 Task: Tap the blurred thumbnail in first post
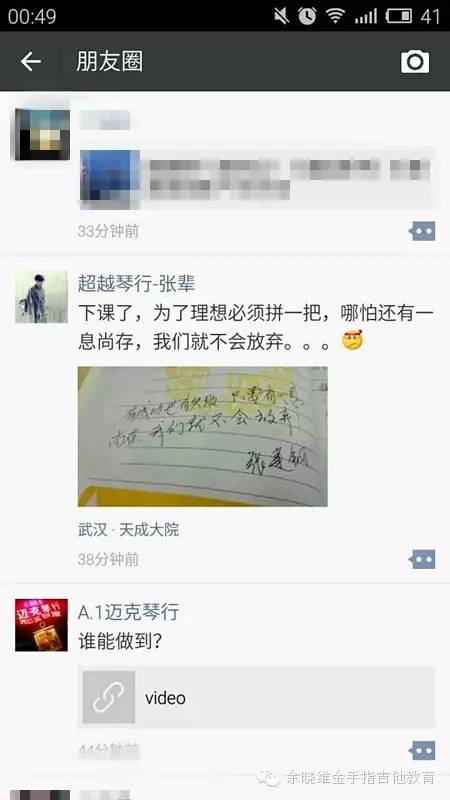110,179
